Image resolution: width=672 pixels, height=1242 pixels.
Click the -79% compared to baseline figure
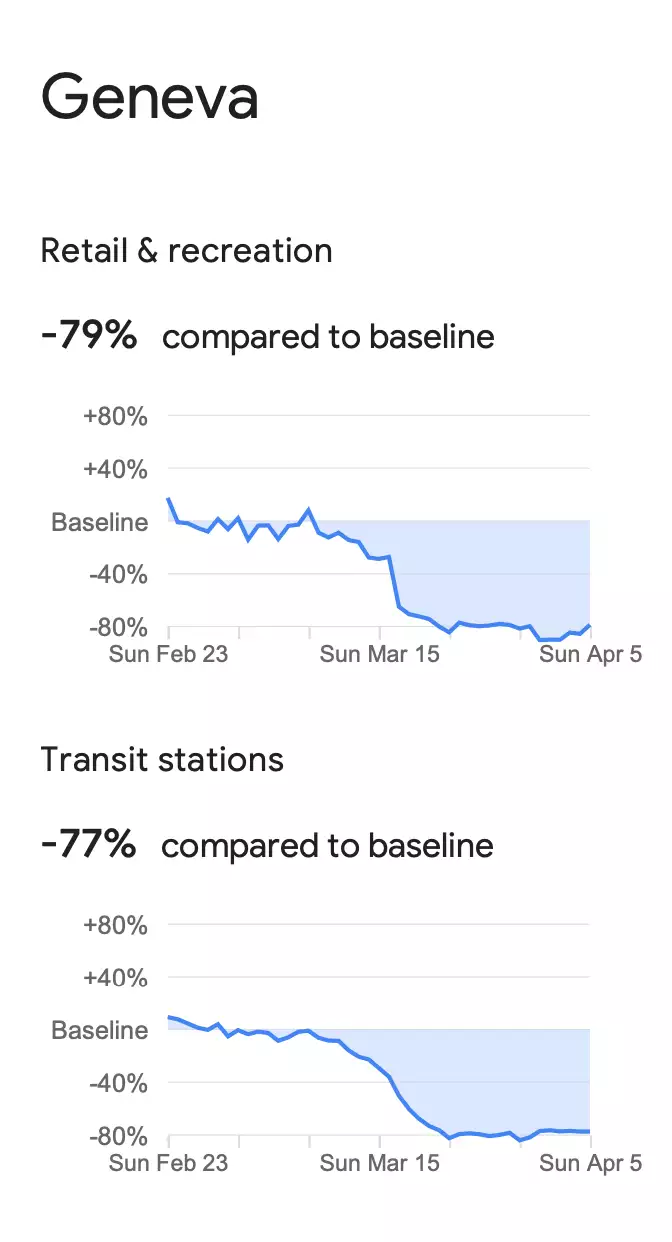(x=268, y=336)
